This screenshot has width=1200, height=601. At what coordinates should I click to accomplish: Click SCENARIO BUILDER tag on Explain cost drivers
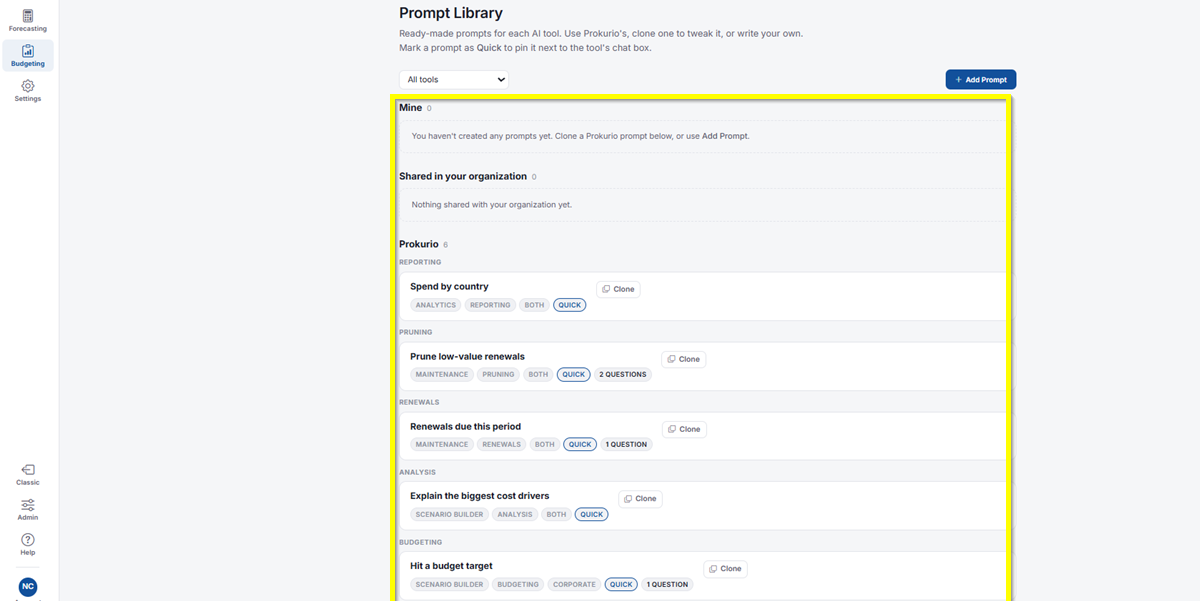click(x=449, y=515)
